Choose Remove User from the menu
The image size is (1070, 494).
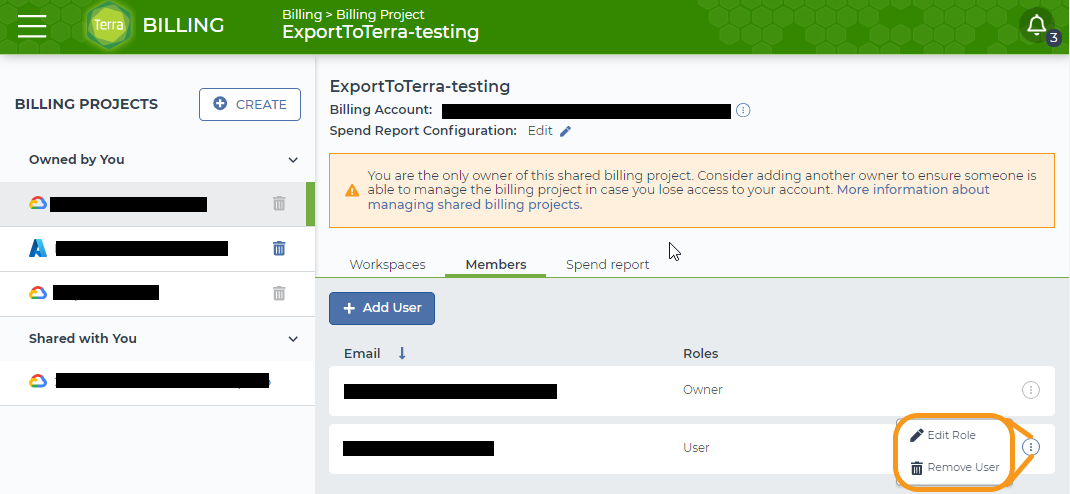[955, 467]
